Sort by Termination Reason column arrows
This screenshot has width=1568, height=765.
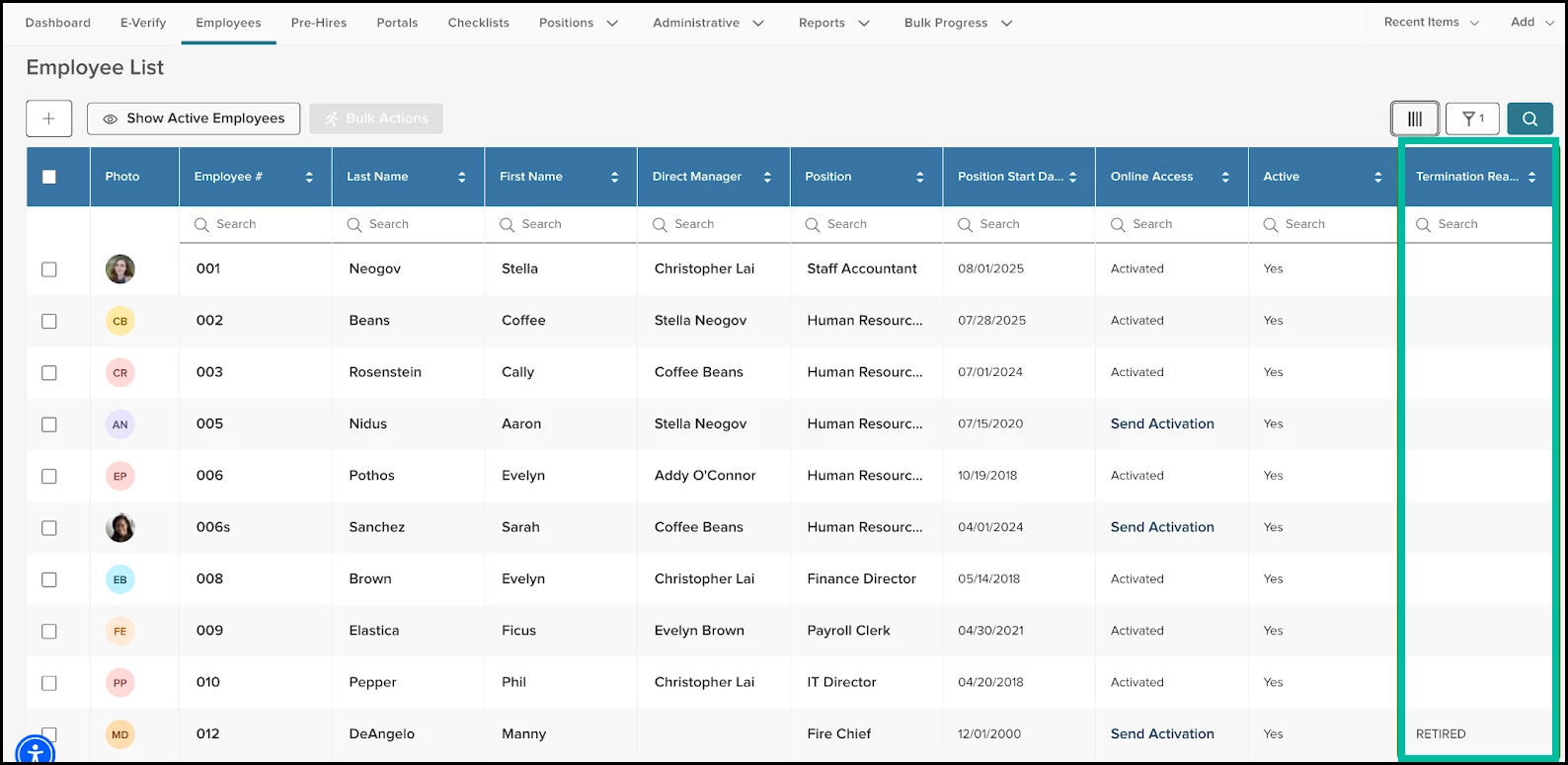tap(1531, 177)
